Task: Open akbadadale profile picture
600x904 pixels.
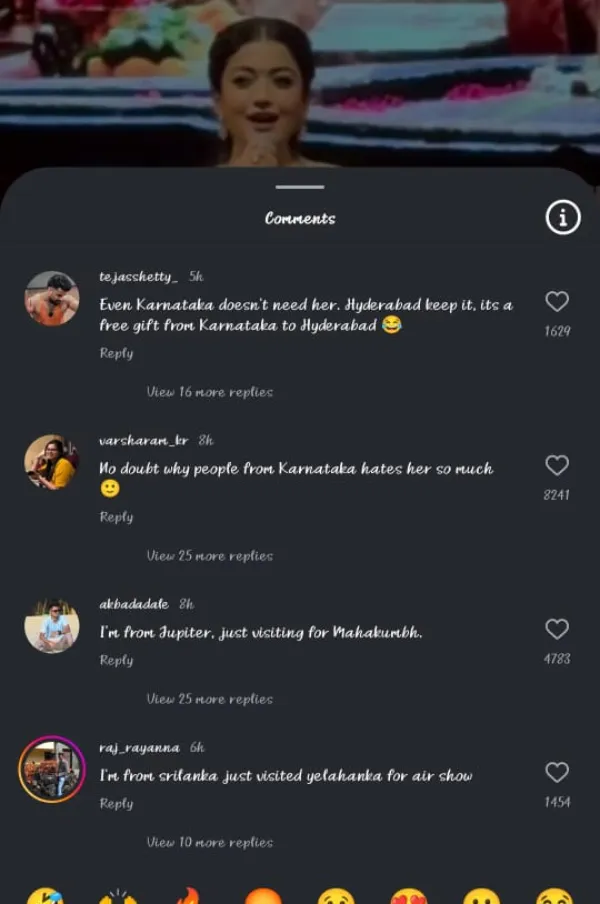Action: coord(52,626)
